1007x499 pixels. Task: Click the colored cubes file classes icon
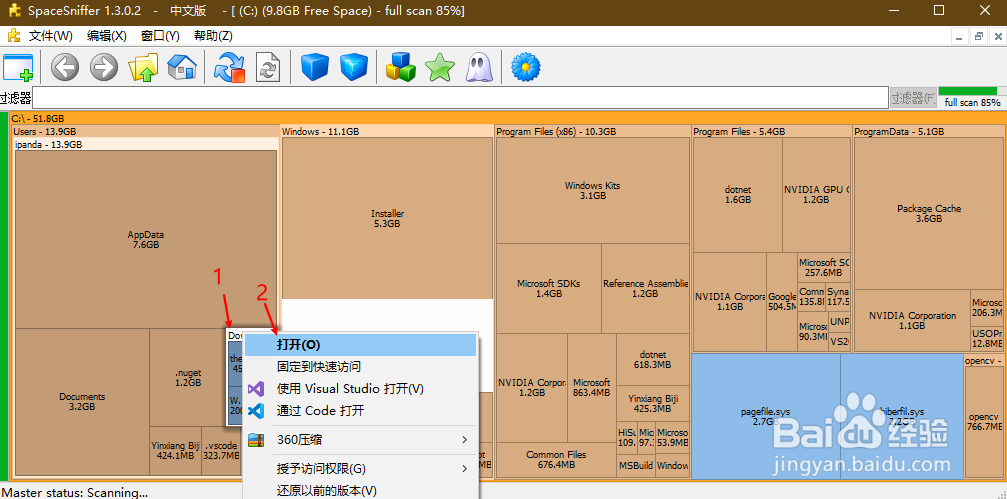point(401,67)
